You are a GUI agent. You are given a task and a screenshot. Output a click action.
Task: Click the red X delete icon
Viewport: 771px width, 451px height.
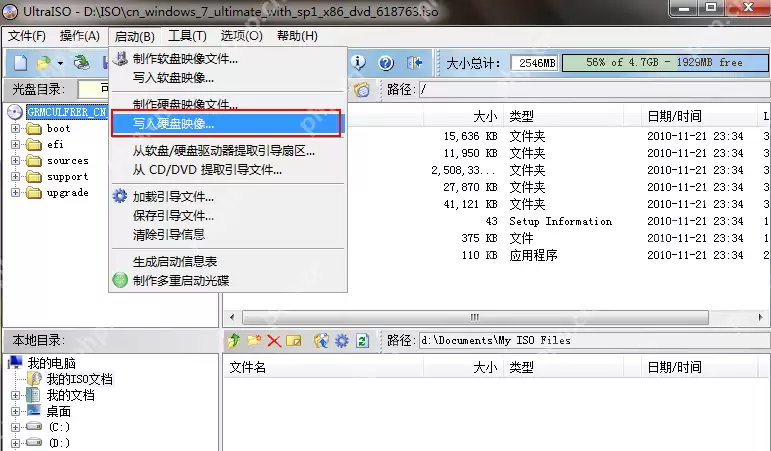[x=274, y=341]
